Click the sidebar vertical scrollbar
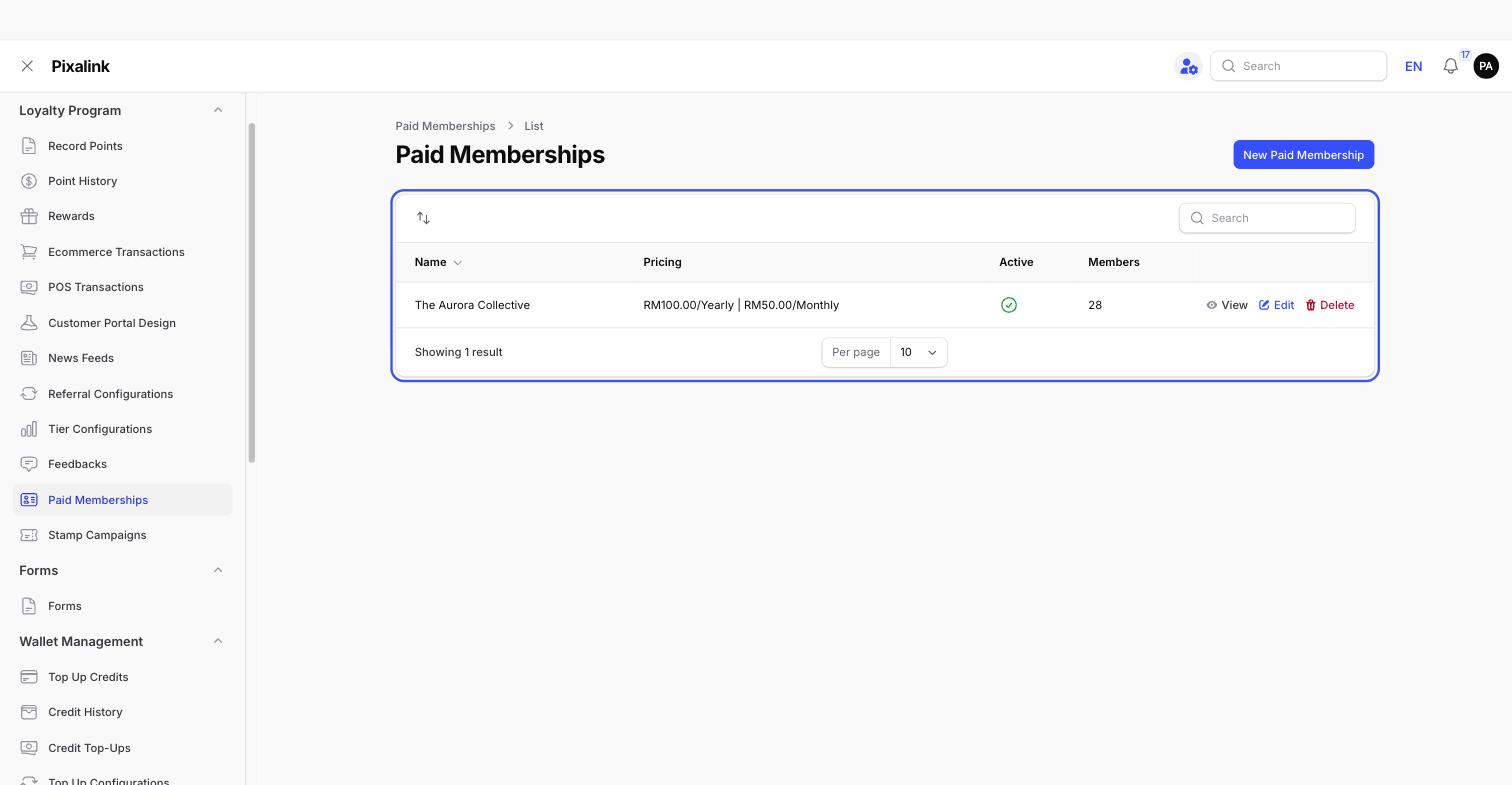Image resolution: width=1512 pixels, height=785 pixels. [x=252, y=293]
